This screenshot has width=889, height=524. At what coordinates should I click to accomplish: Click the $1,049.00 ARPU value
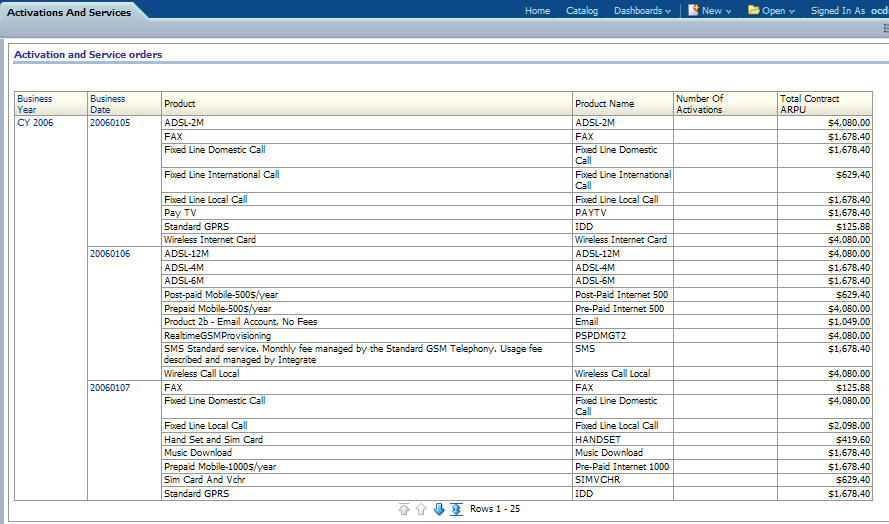click(x=849, y=322)
